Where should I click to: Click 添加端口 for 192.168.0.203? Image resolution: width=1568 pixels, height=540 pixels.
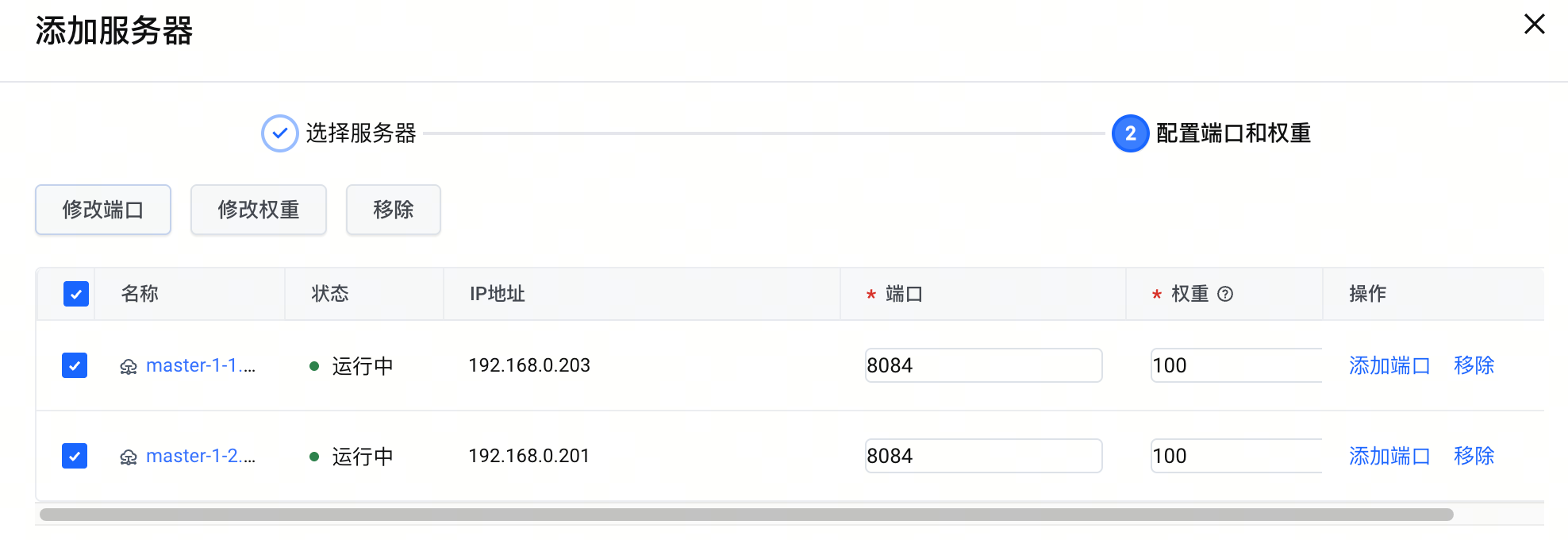(1389, 365)
